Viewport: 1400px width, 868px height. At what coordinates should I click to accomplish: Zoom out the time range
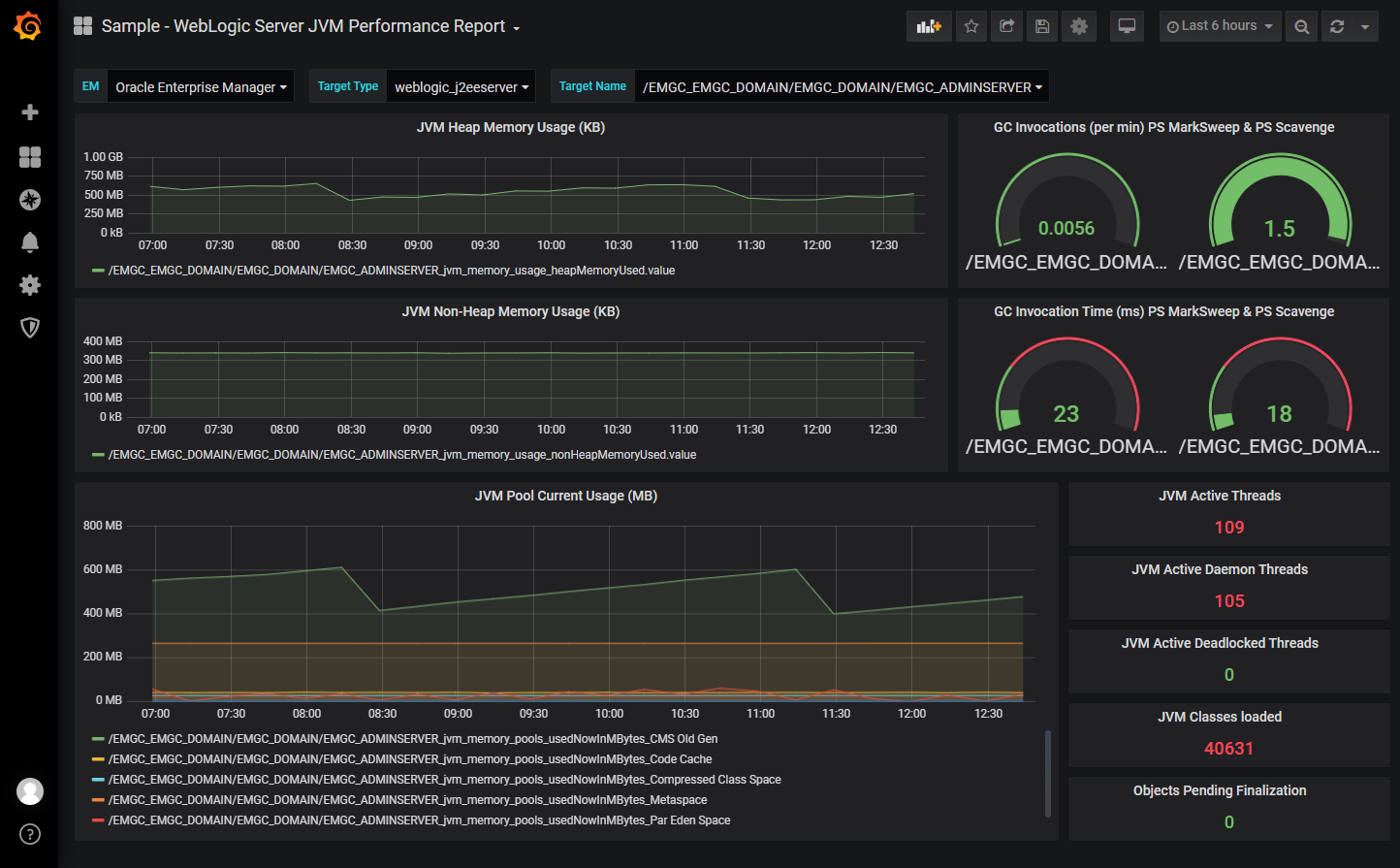click(x=1302, y=26)
